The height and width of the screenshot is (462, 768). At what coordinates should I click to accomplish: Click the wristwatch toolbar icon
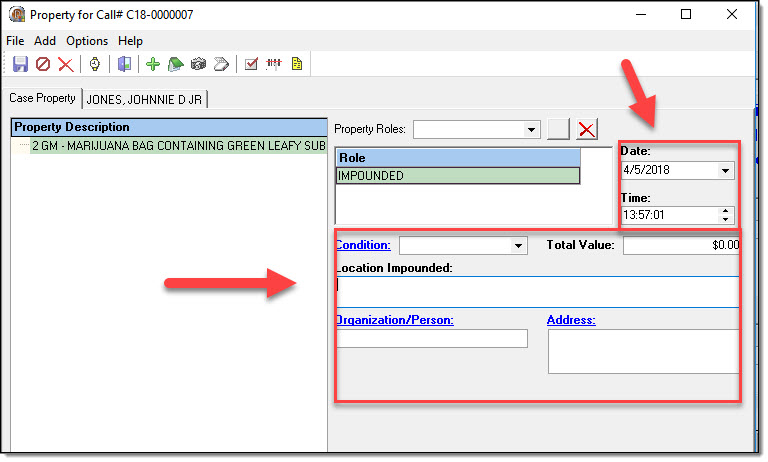pos(95,64)
